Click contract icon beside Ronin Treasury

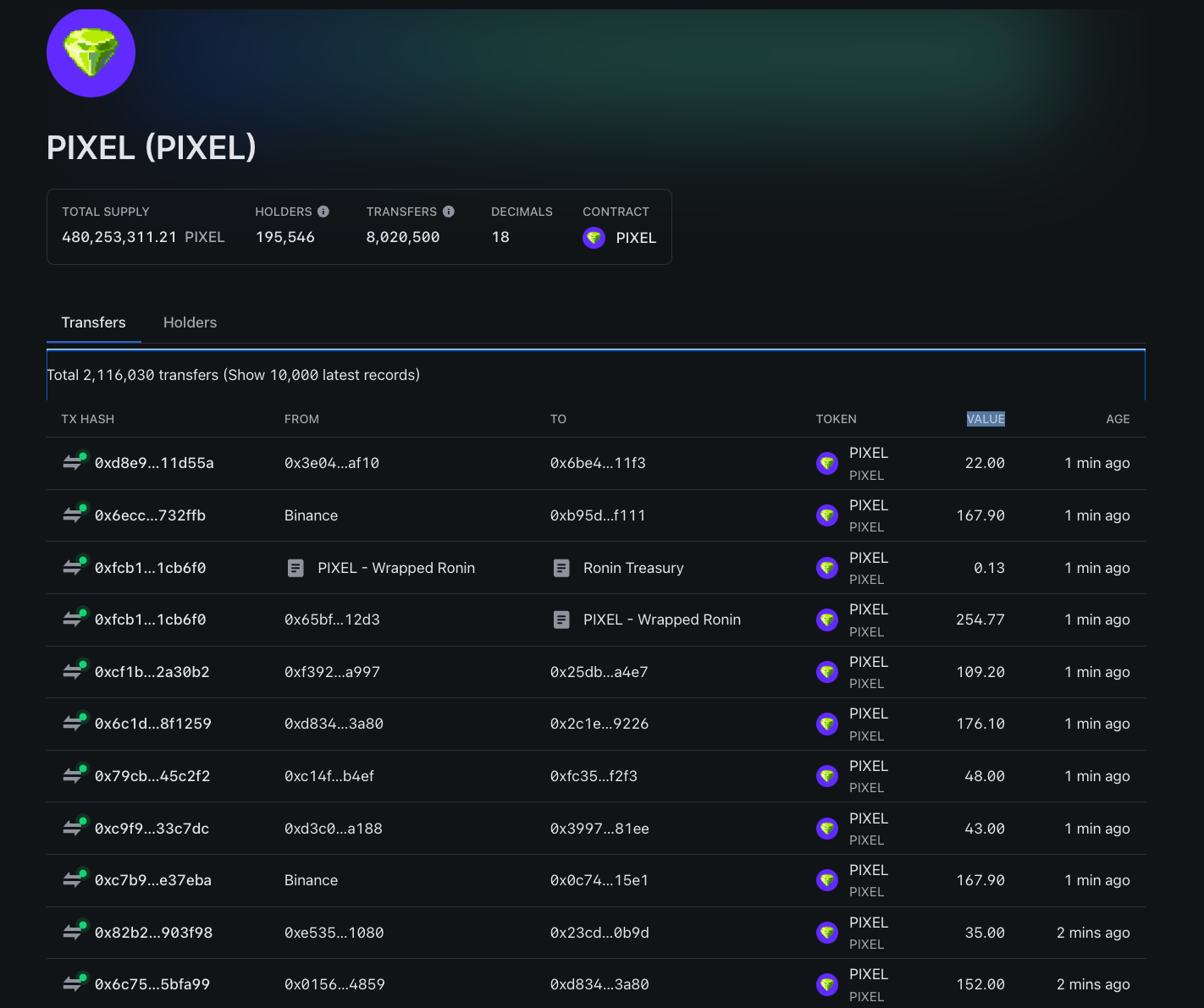tap(561, 568)
